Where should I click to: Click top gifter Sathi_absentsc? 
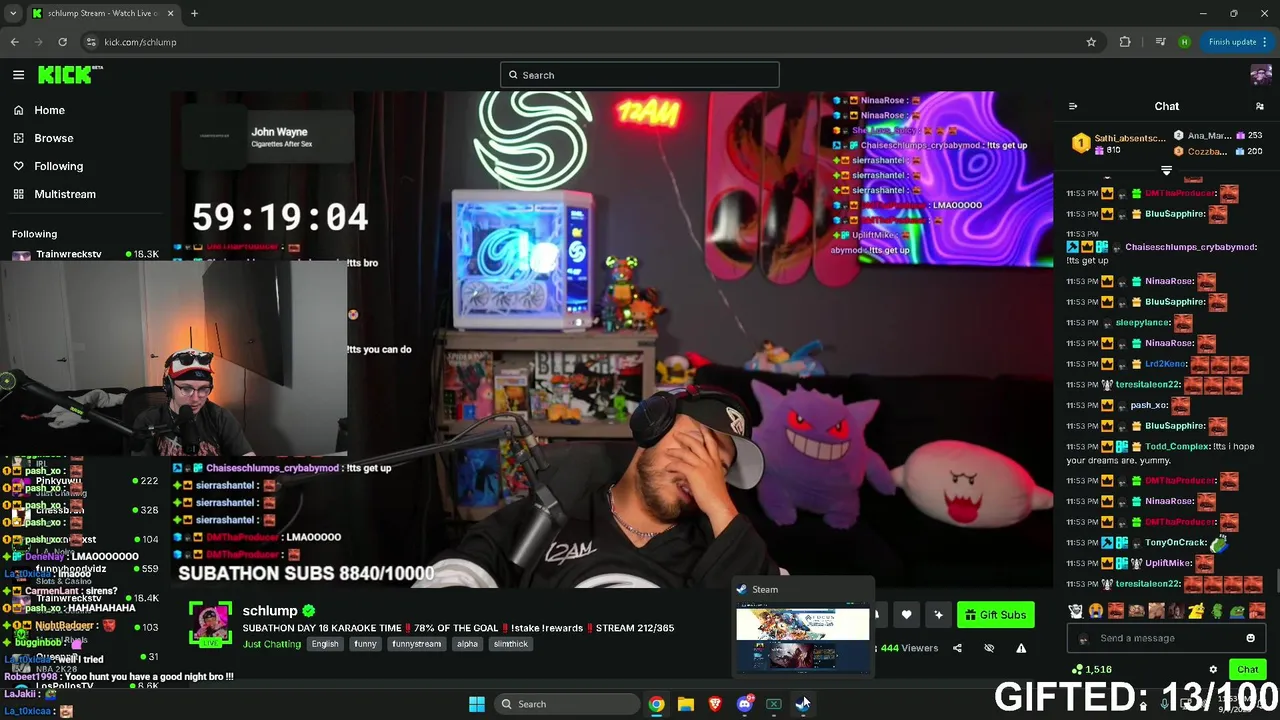click(x=1129, y=138)
